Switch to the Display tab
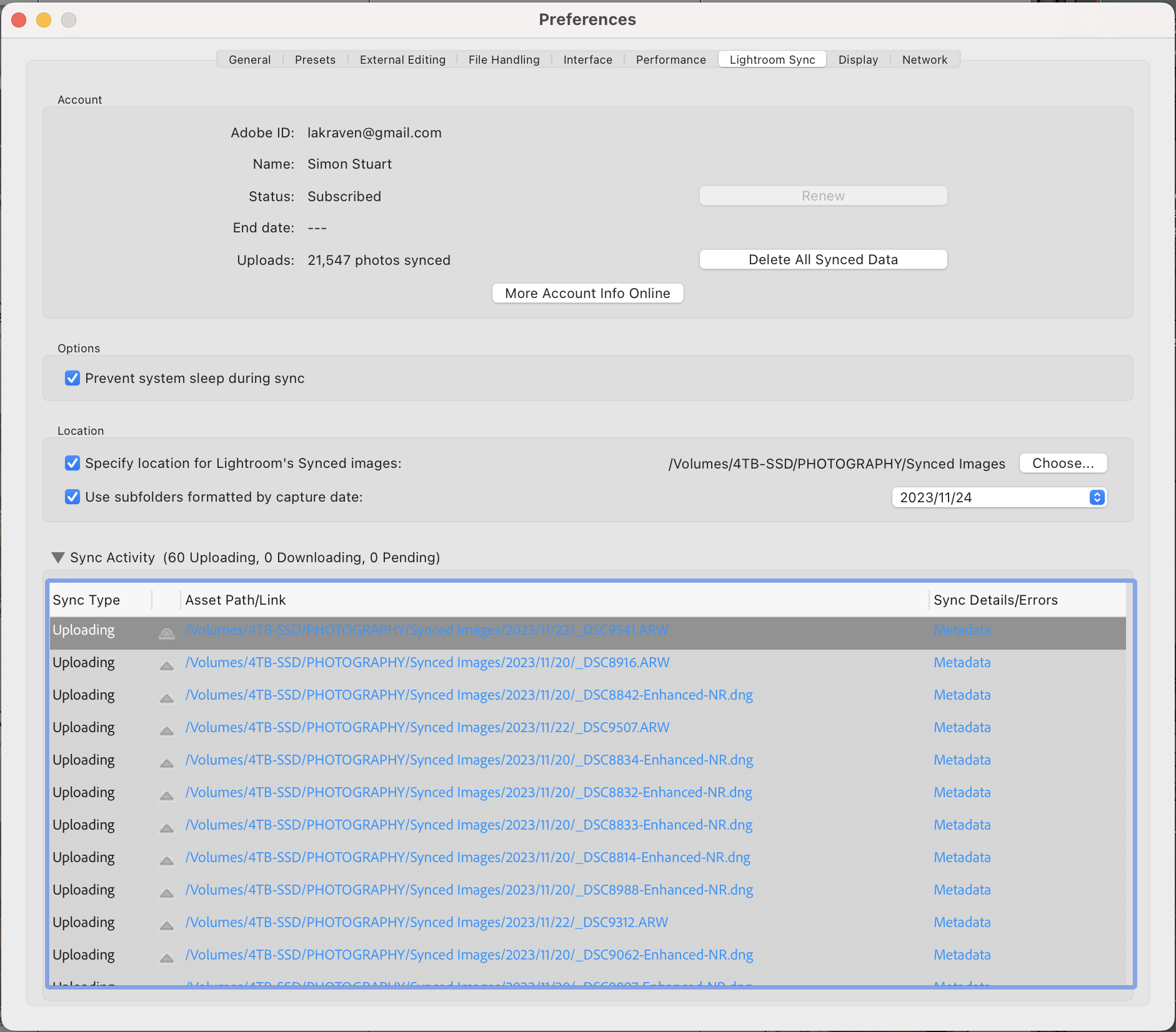 [859, 59]
